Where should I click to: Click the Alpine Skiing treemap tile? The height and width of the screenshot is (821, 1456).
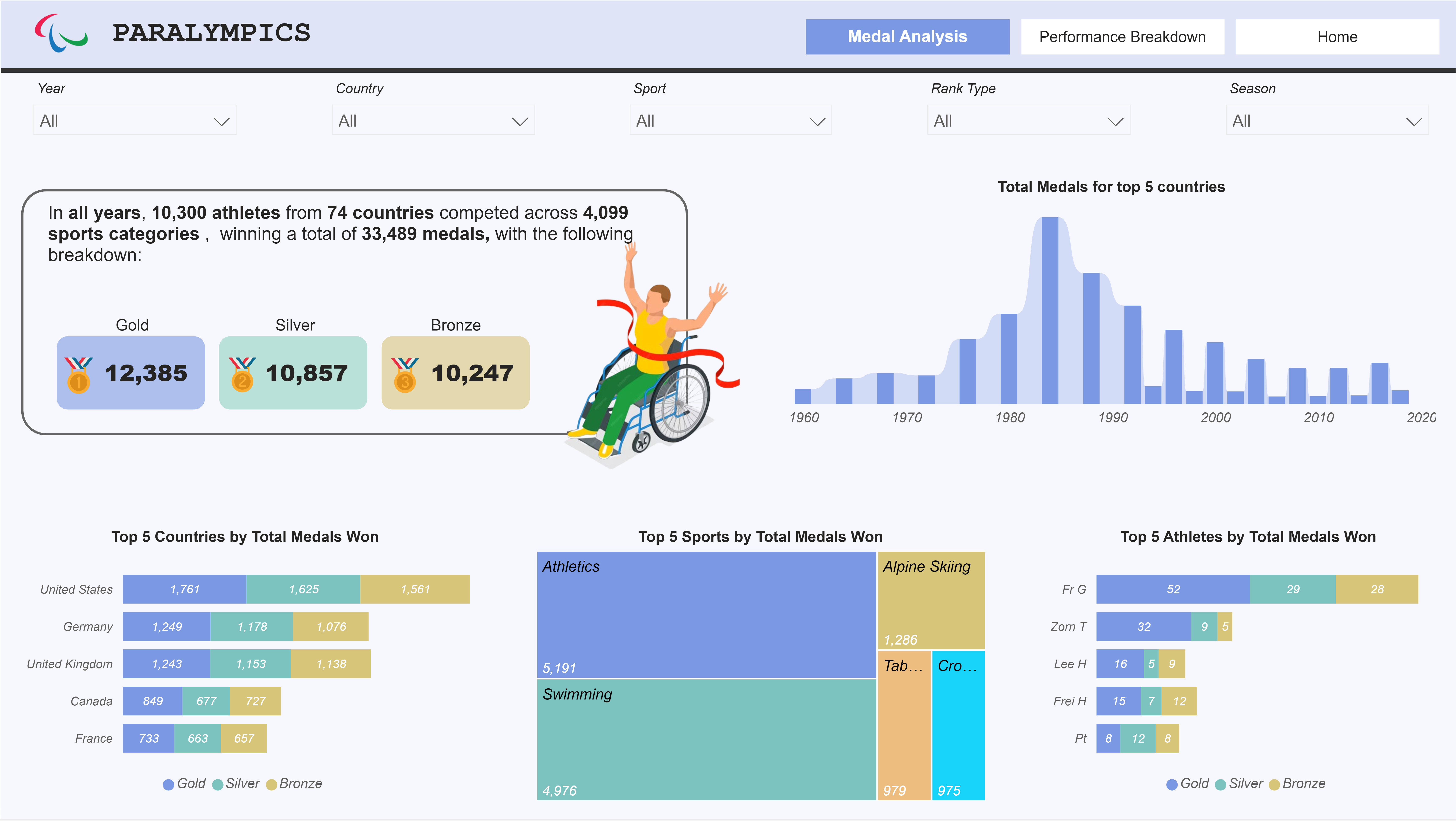click(931, 600)
